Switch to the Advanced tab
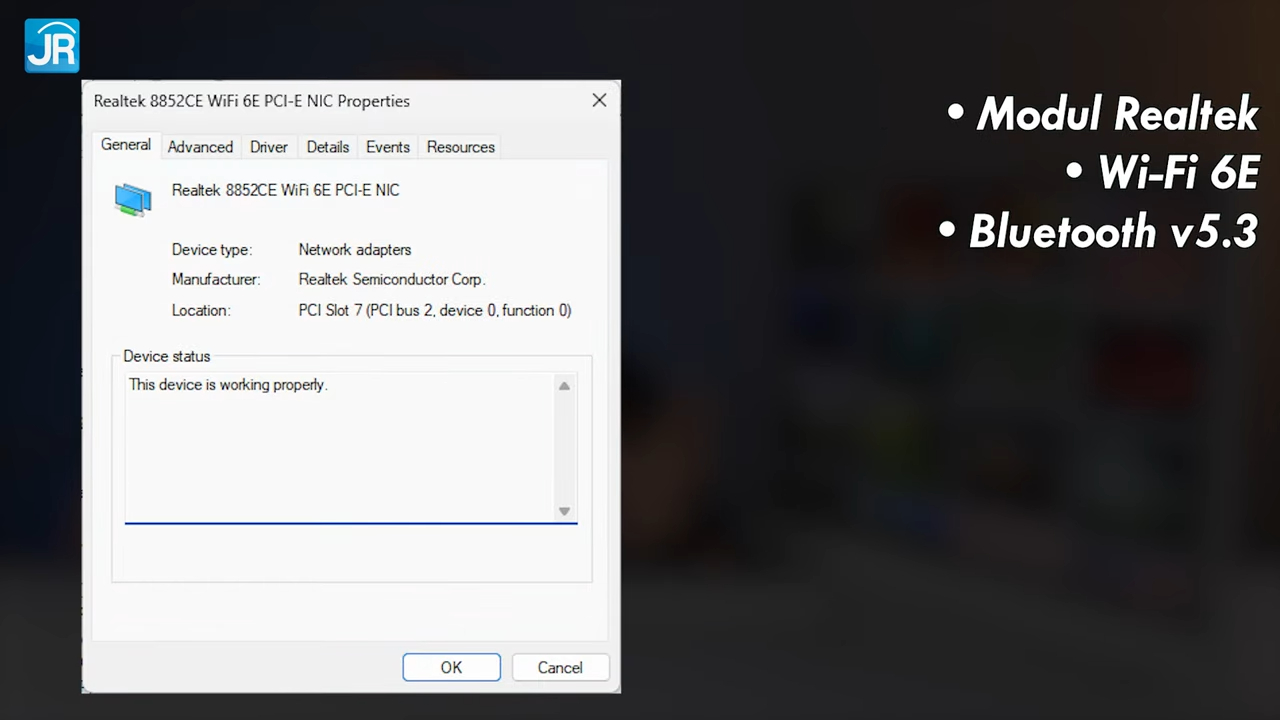 200,147
